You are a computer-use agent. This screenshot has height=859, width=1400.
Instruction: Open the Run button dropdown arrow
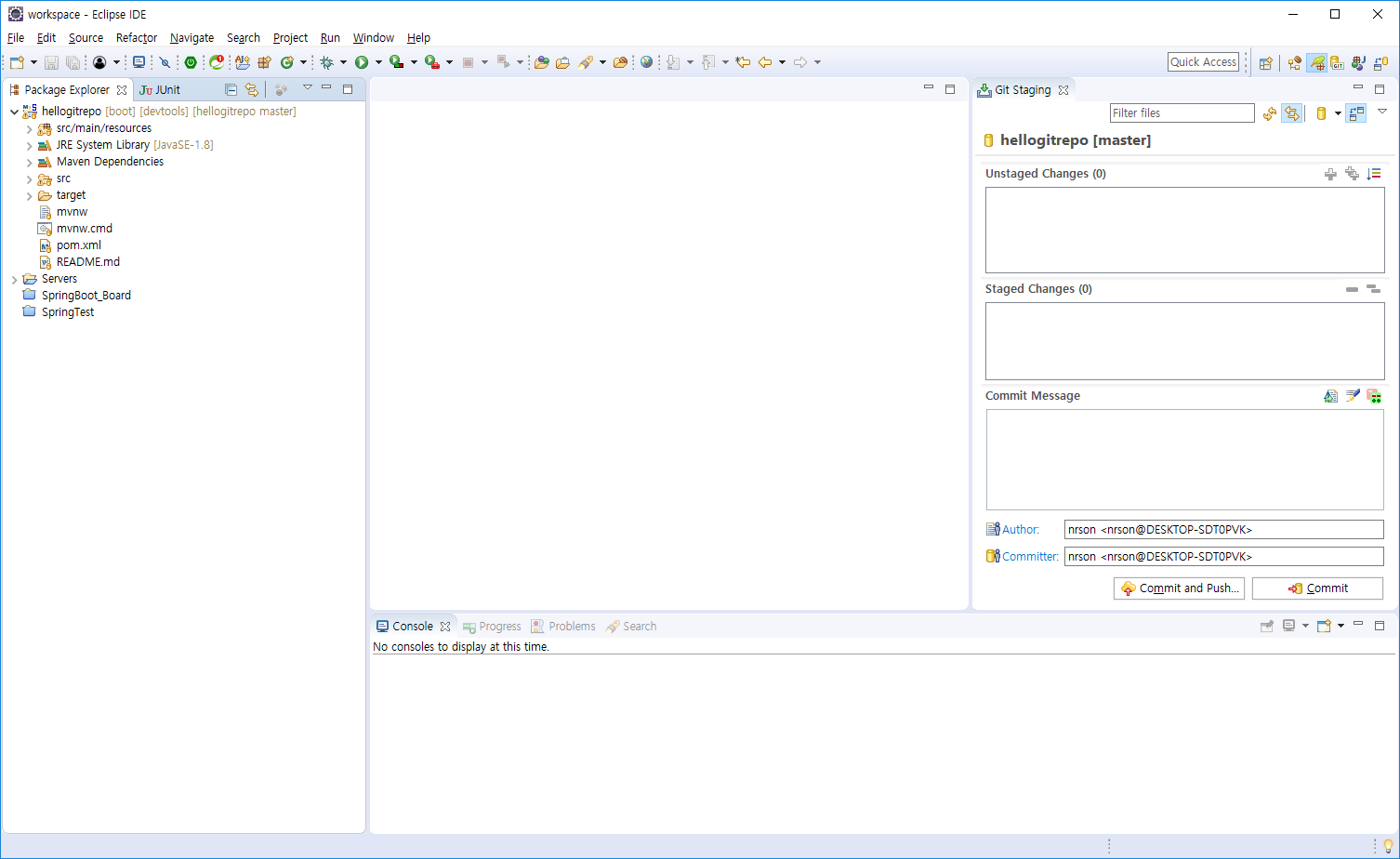(378, 62)
